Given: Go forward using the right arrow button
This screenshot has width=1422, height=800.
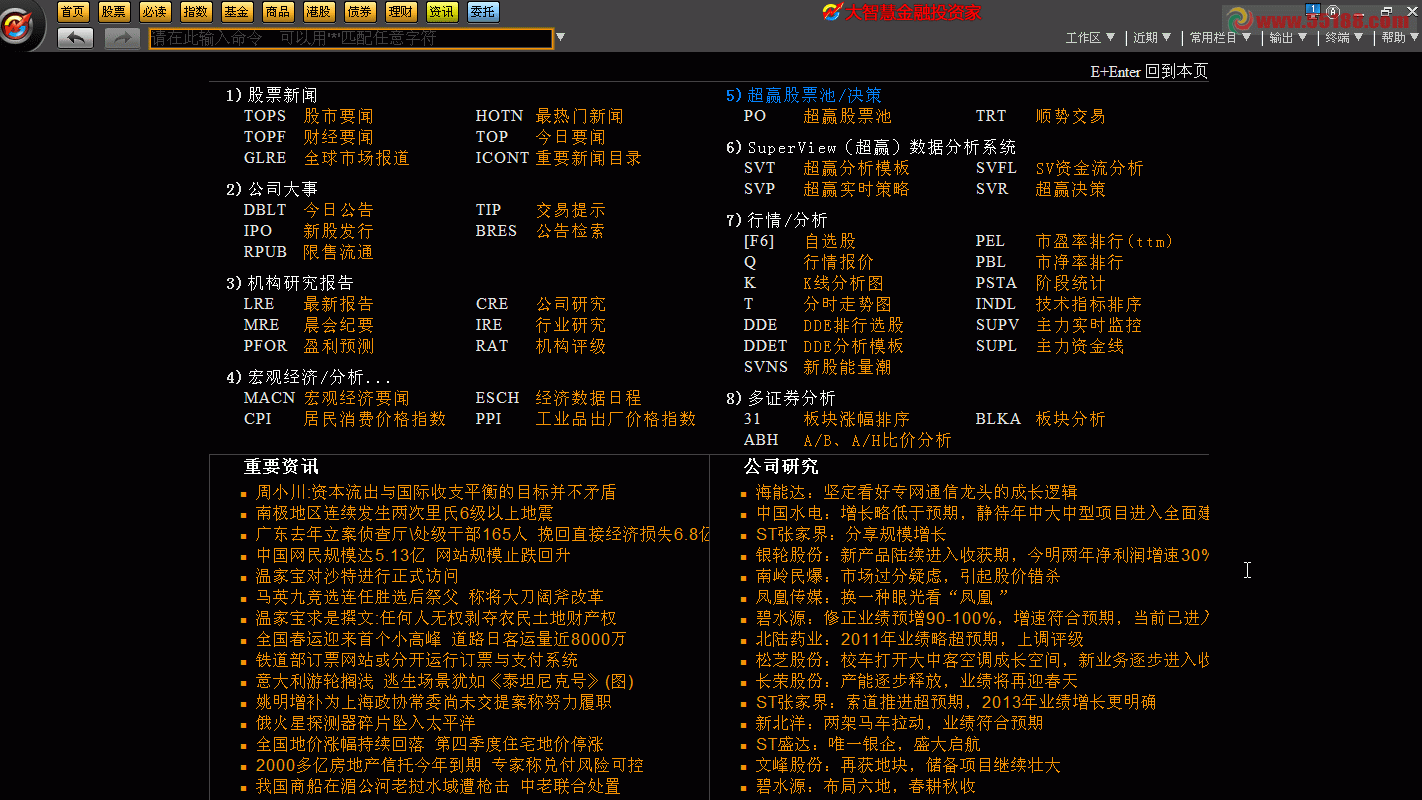Looking at the screenshot, I should pyautogui.click(x=122, y=38).
